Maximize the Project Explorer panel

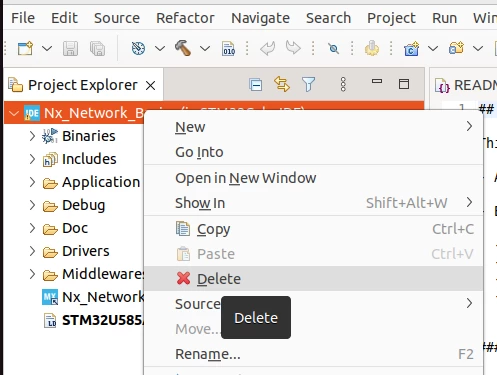[x=404, y=84]
